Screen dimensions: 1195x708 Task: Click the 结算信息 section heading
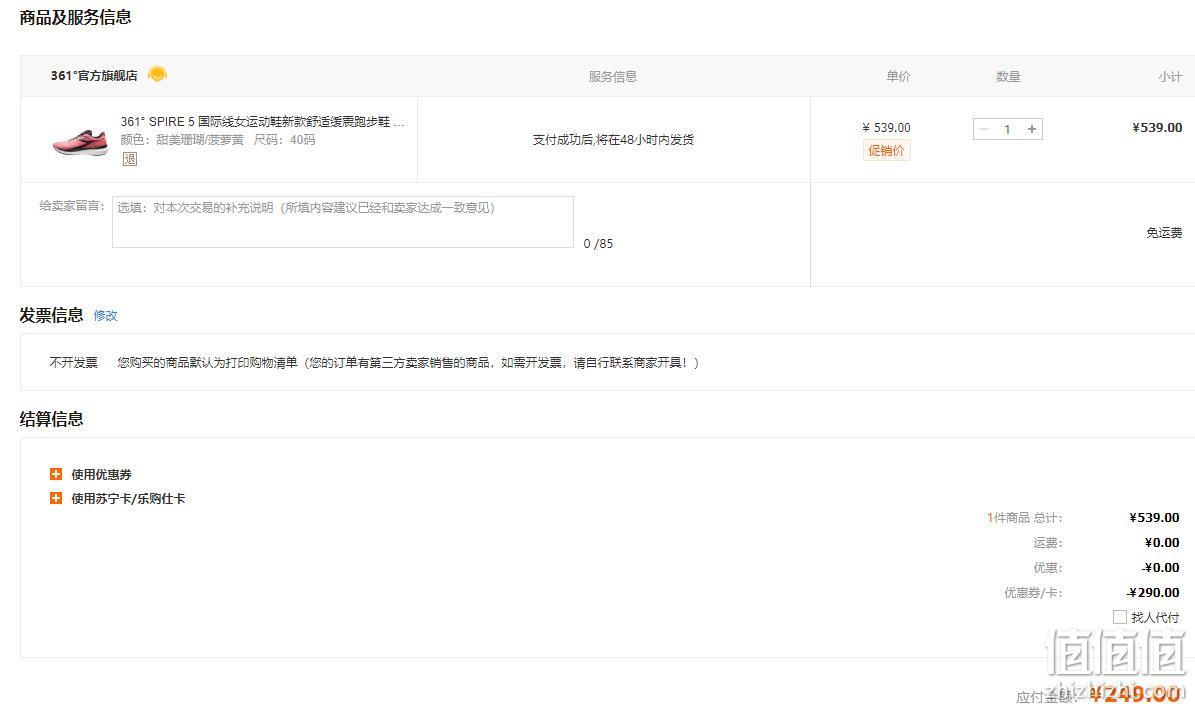[x=51, y=418]
